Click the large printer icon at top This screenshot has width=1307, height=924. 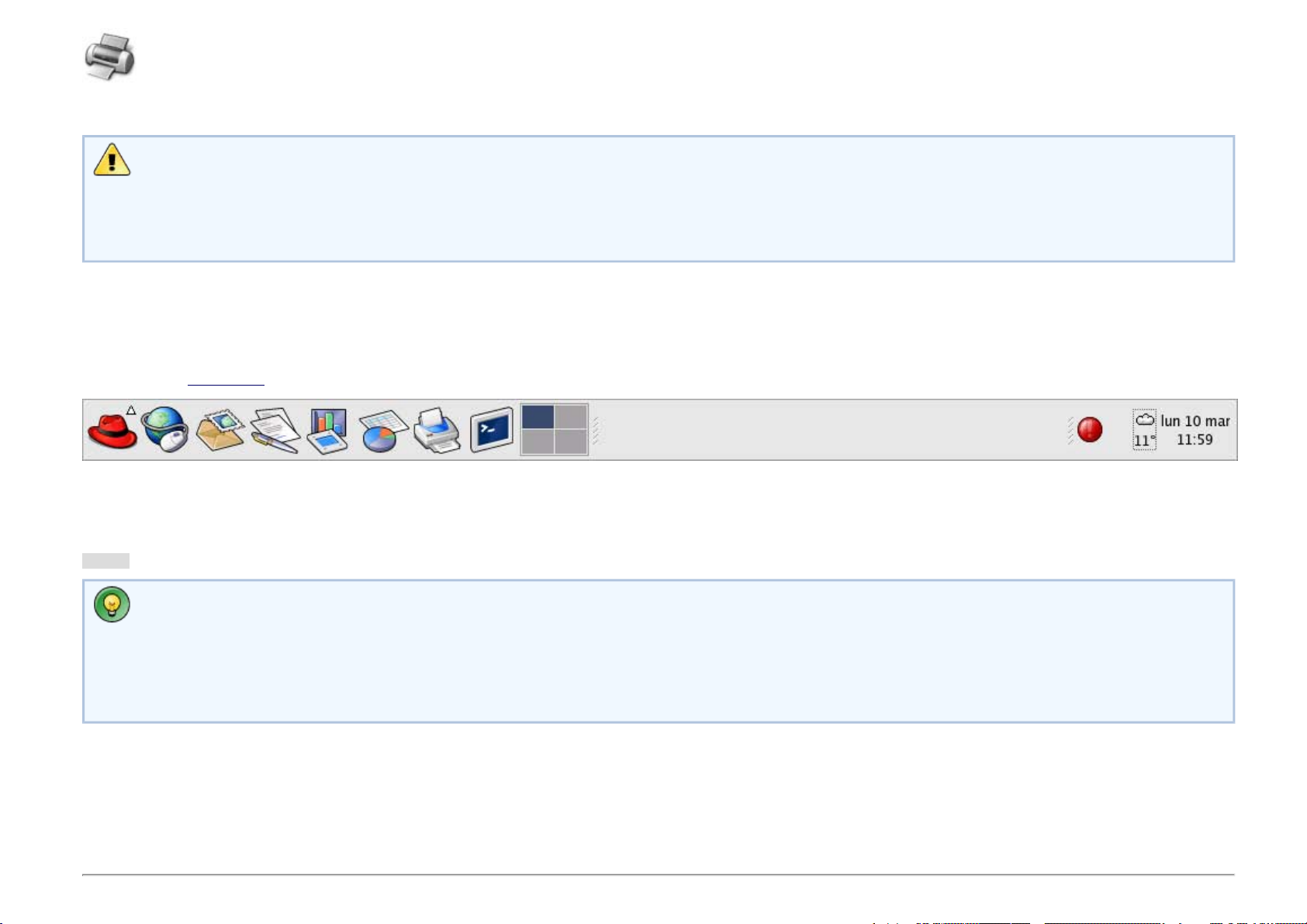tap(109, 55)
